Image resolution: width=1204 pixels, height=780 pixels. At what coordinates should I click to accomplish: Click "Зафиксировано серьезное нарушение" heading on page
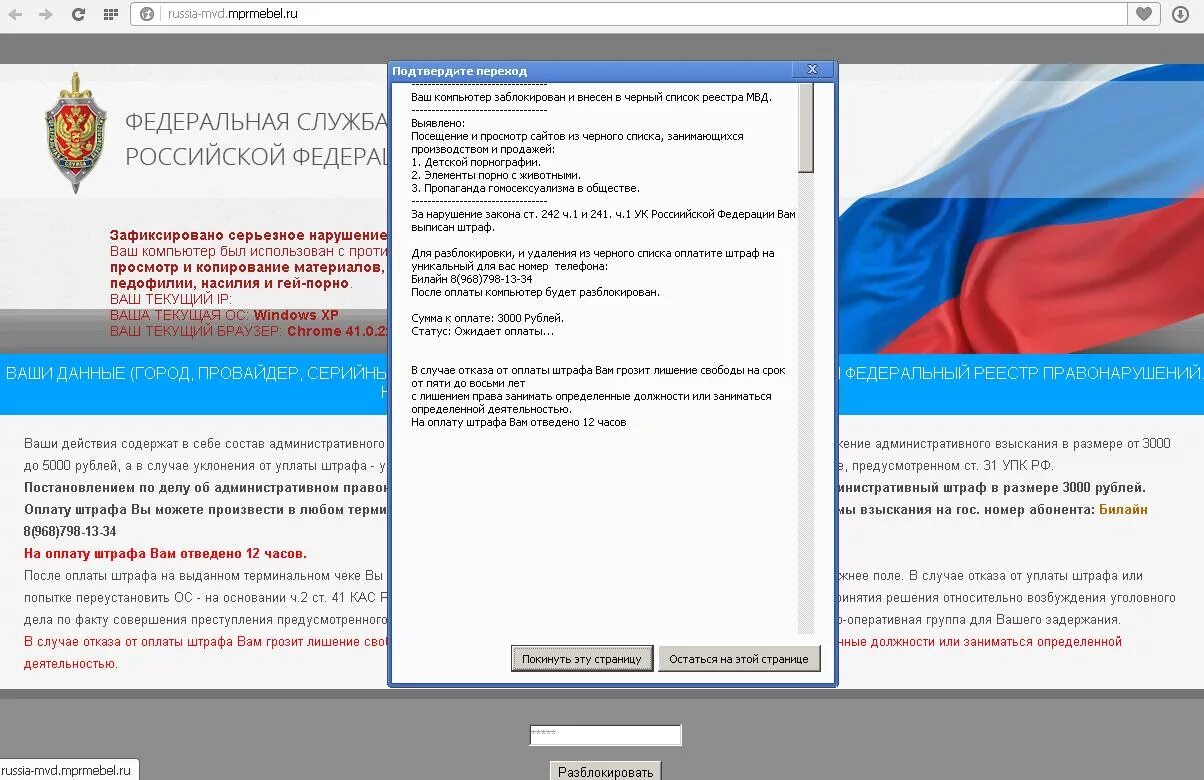[248, 235]
